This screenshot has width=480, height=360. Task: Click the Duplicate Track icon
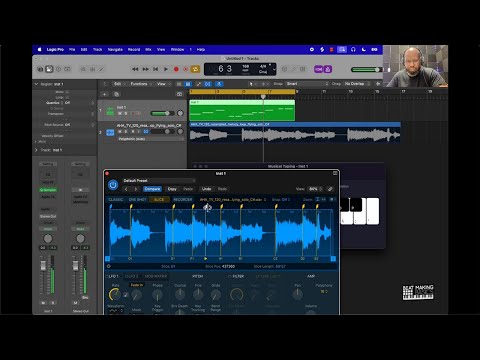pyautogui.click(x=116, y=94)
